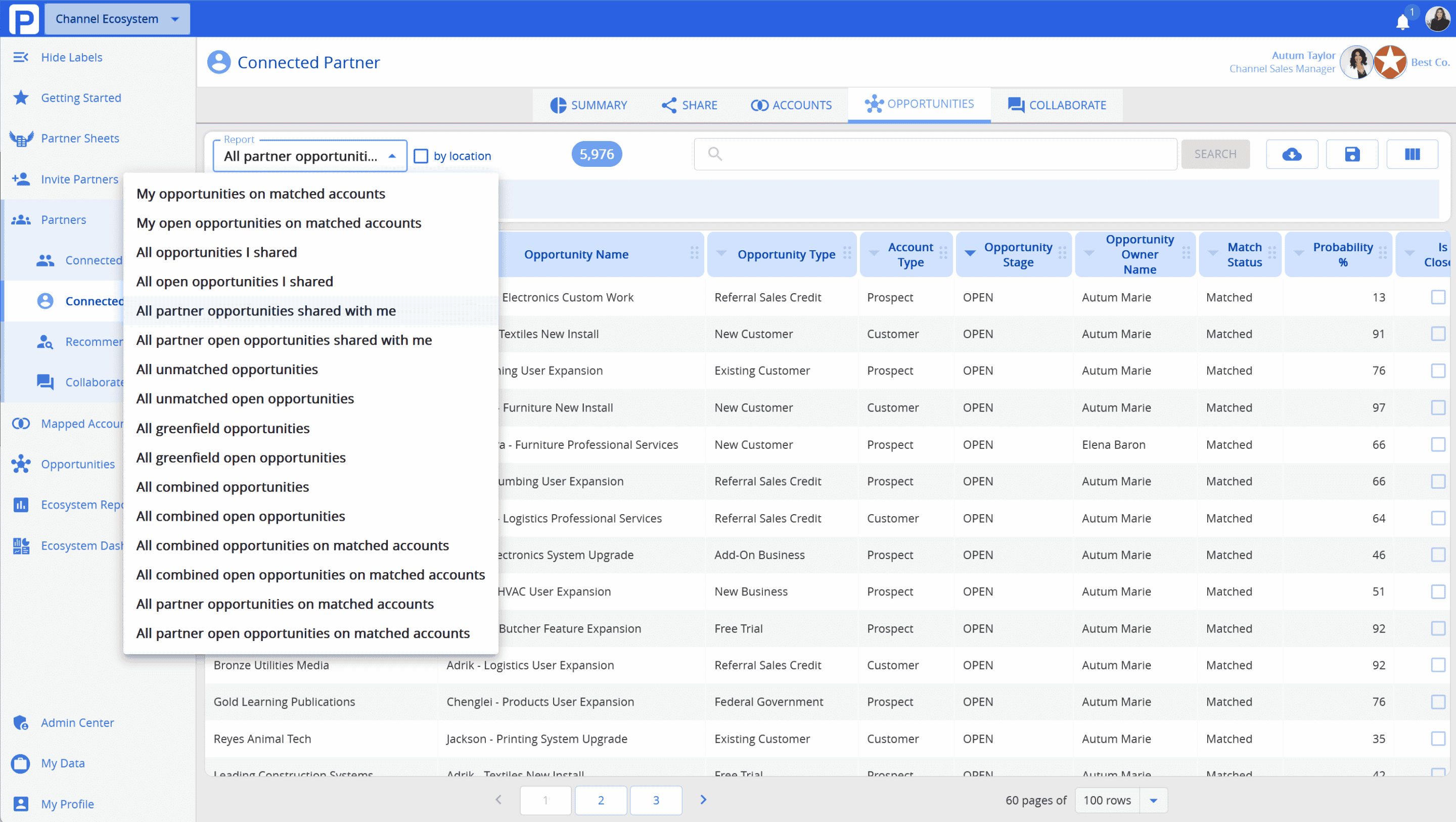
Task: Choose All unmatched open opportunities option
Action: (x=245, y=398)
